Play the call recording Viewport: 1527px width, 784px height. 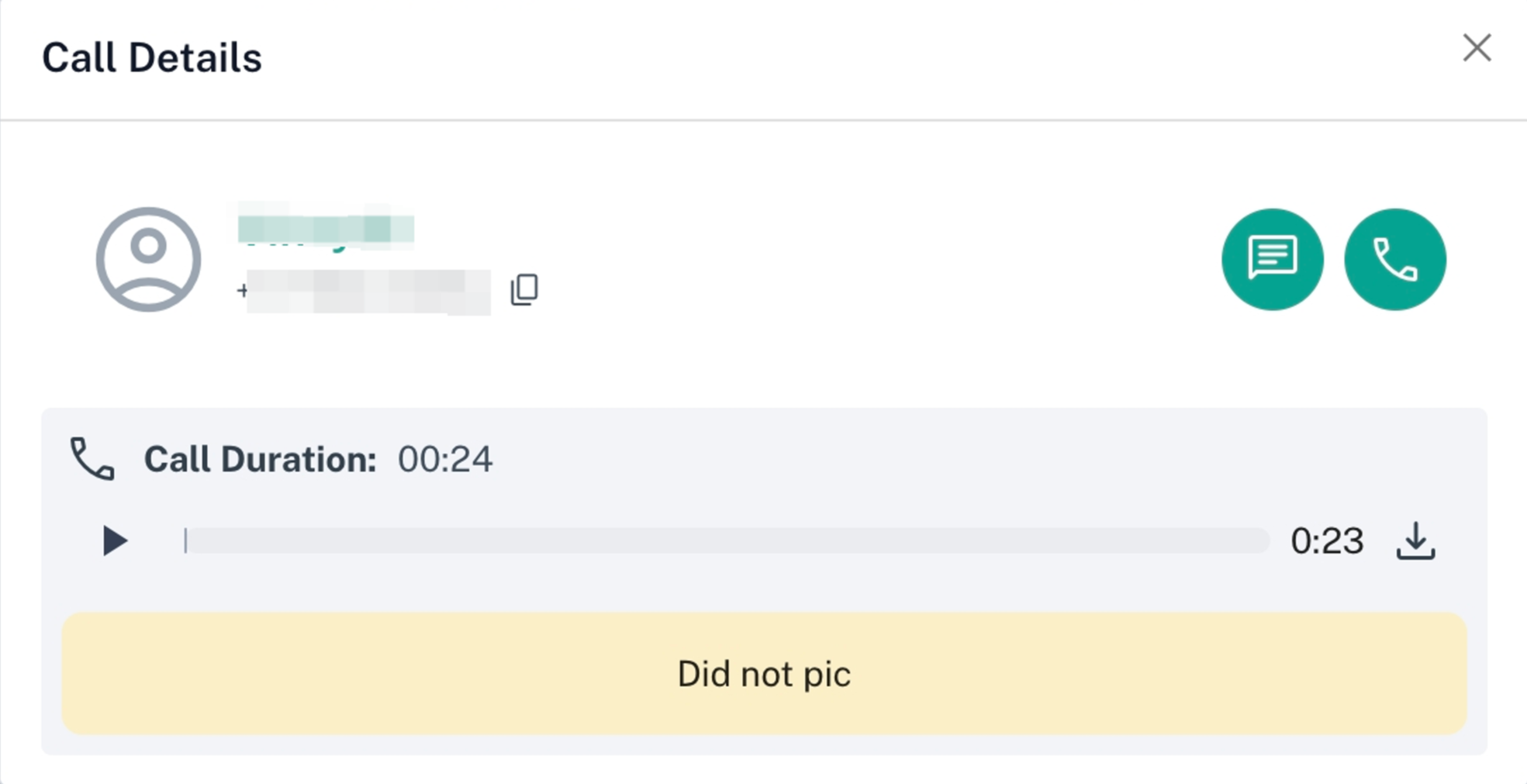115,541
